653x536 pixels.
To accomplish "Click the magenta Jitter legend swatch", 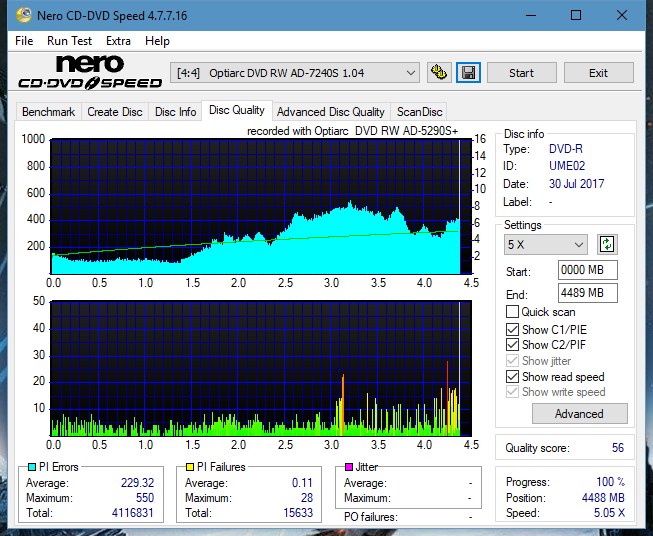I will pyautogui.click(x=349, y=467).
